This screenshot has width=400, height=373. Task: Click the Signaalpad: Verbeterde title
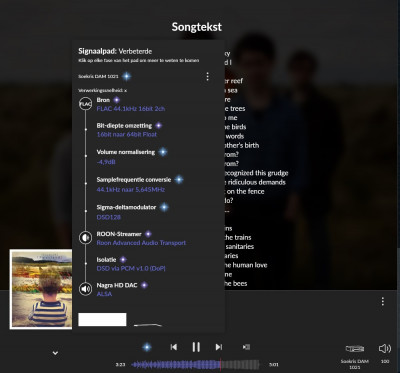click(x=115, y=51)
